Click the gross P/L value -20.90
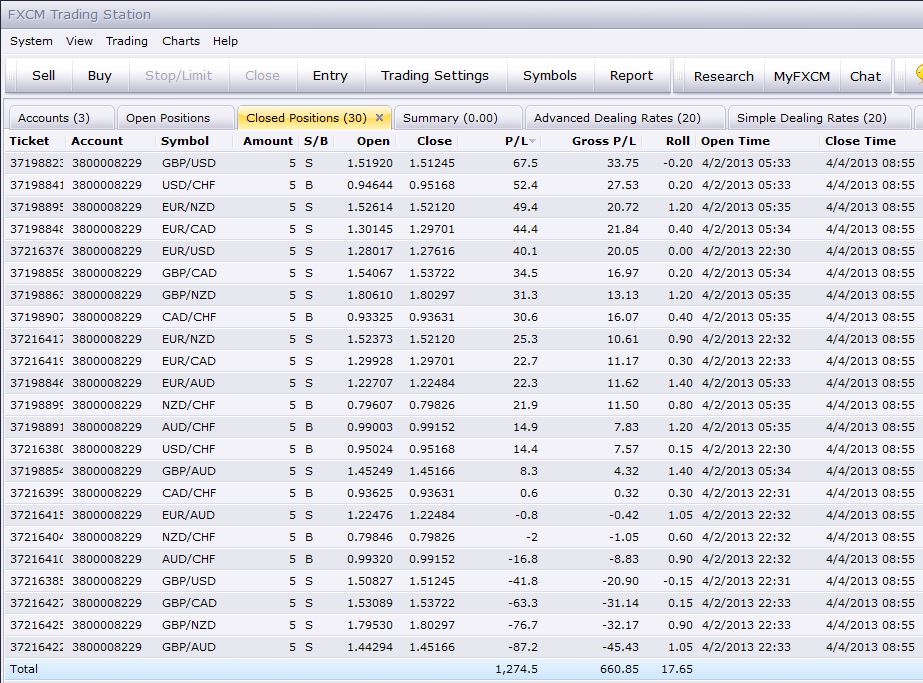 [620, 581]
